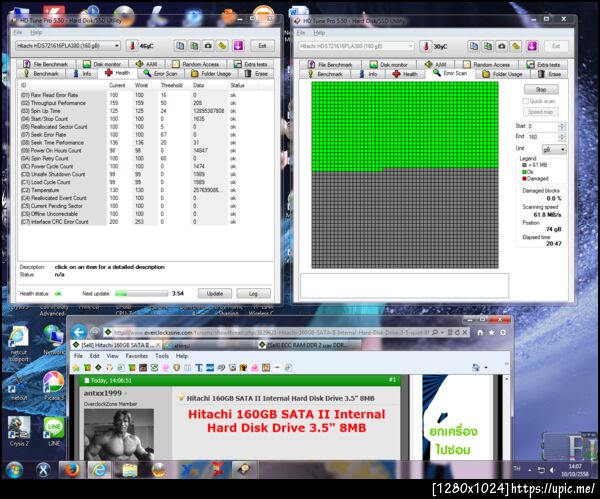Image resolution: width=600 pixels, height=499 pixels.
Task: Click Exit button in left HD Tune
Action: pyautogui.click(x=262, y=46)
